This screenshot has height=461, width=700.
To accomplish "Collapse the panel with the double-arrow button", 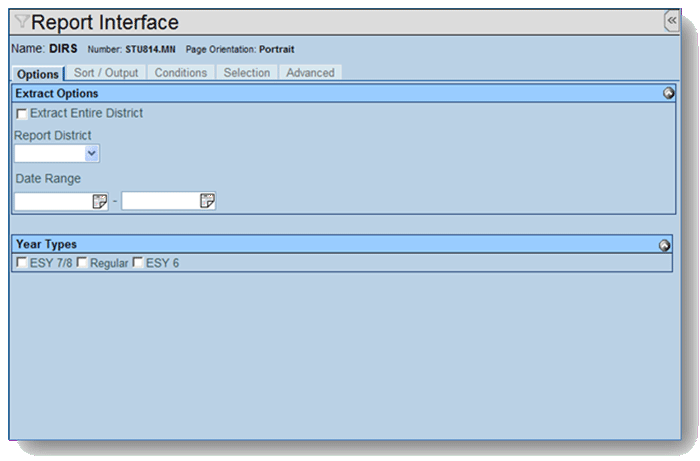I will 672,20.
